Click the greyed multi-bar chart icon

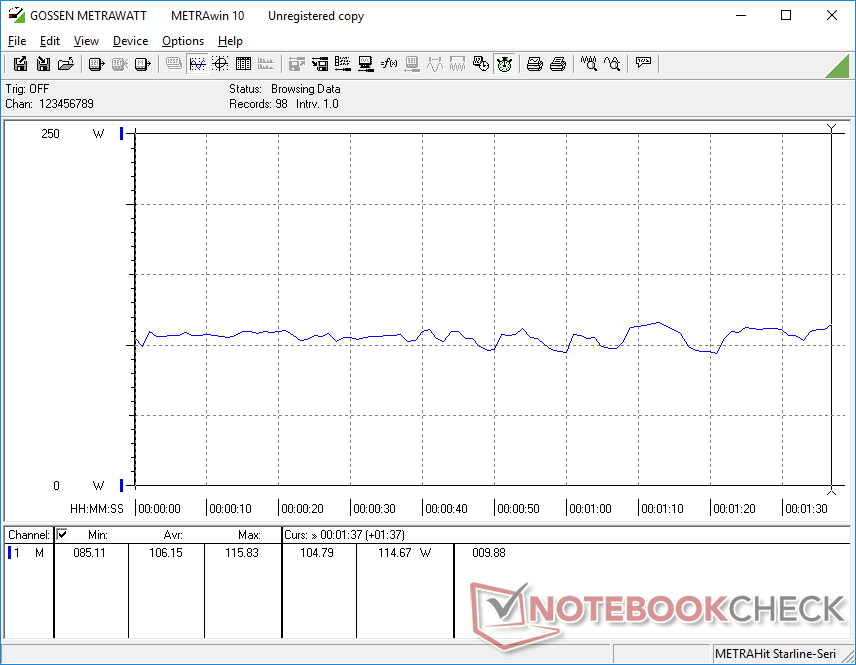tap(266, 64)
